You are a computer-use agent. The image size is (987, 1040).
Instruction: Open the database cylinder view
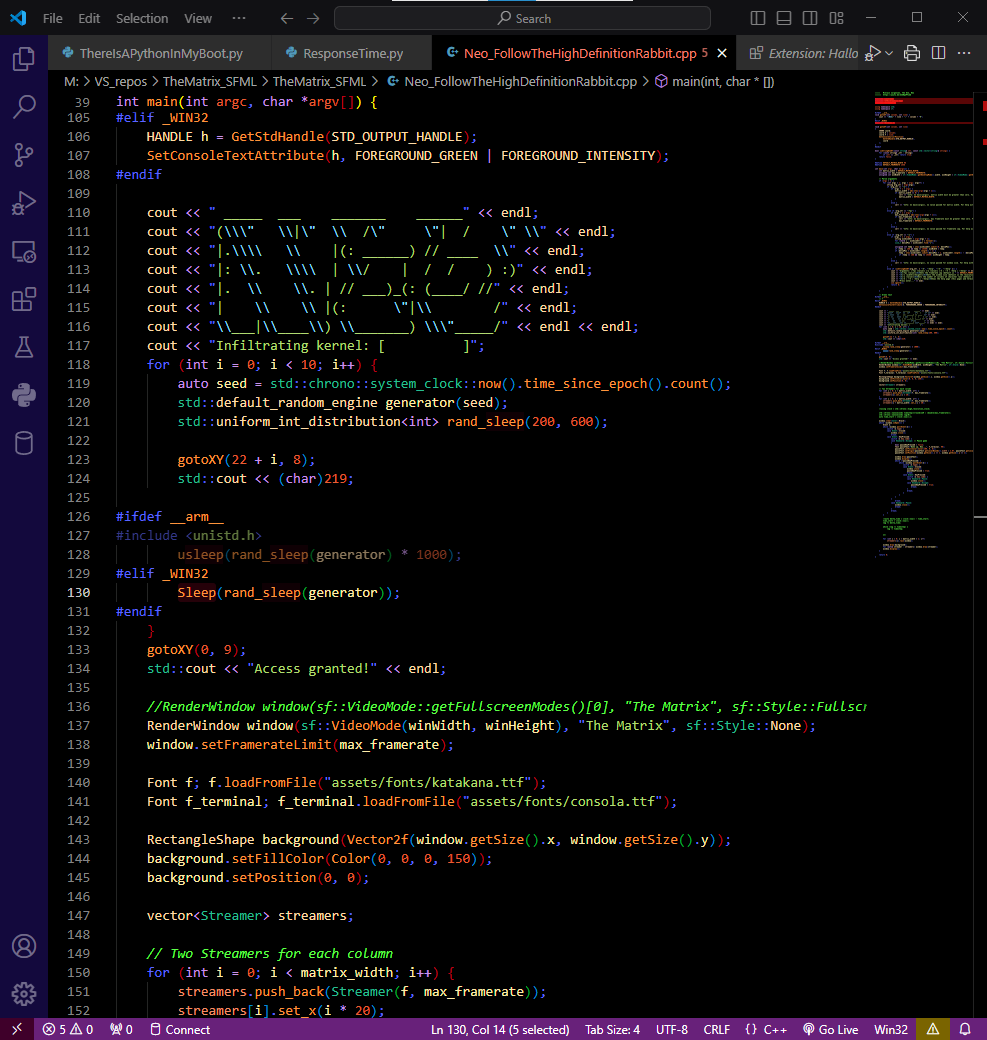tap(24, 443)
